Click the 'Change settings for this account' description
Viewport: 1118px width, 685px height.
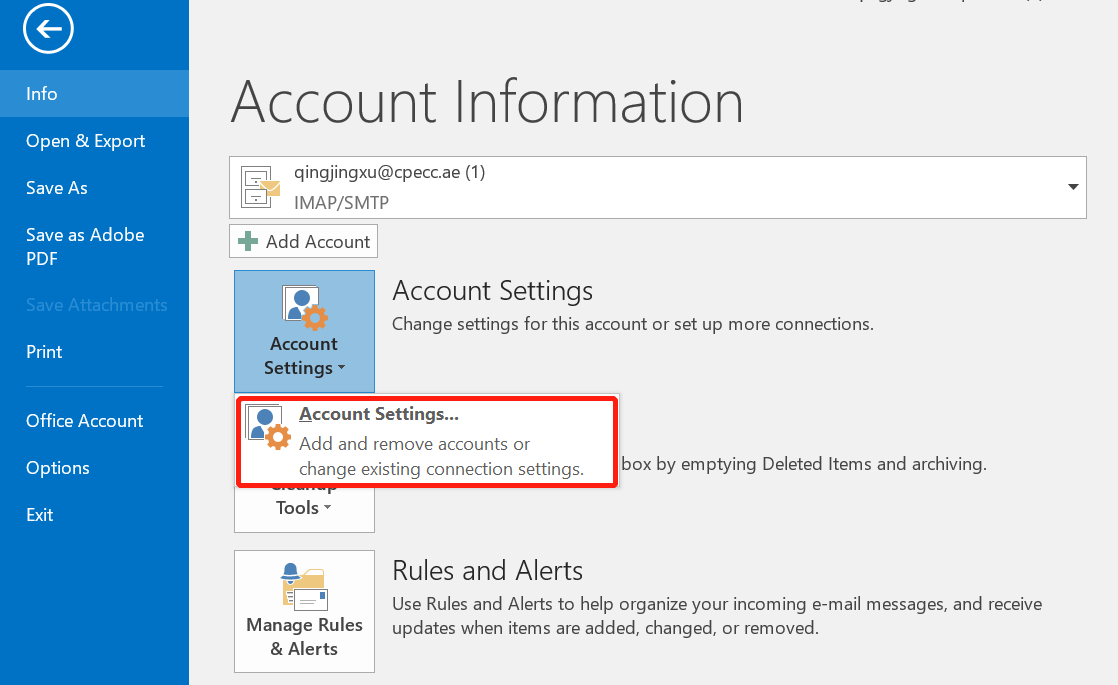[632, 324]
